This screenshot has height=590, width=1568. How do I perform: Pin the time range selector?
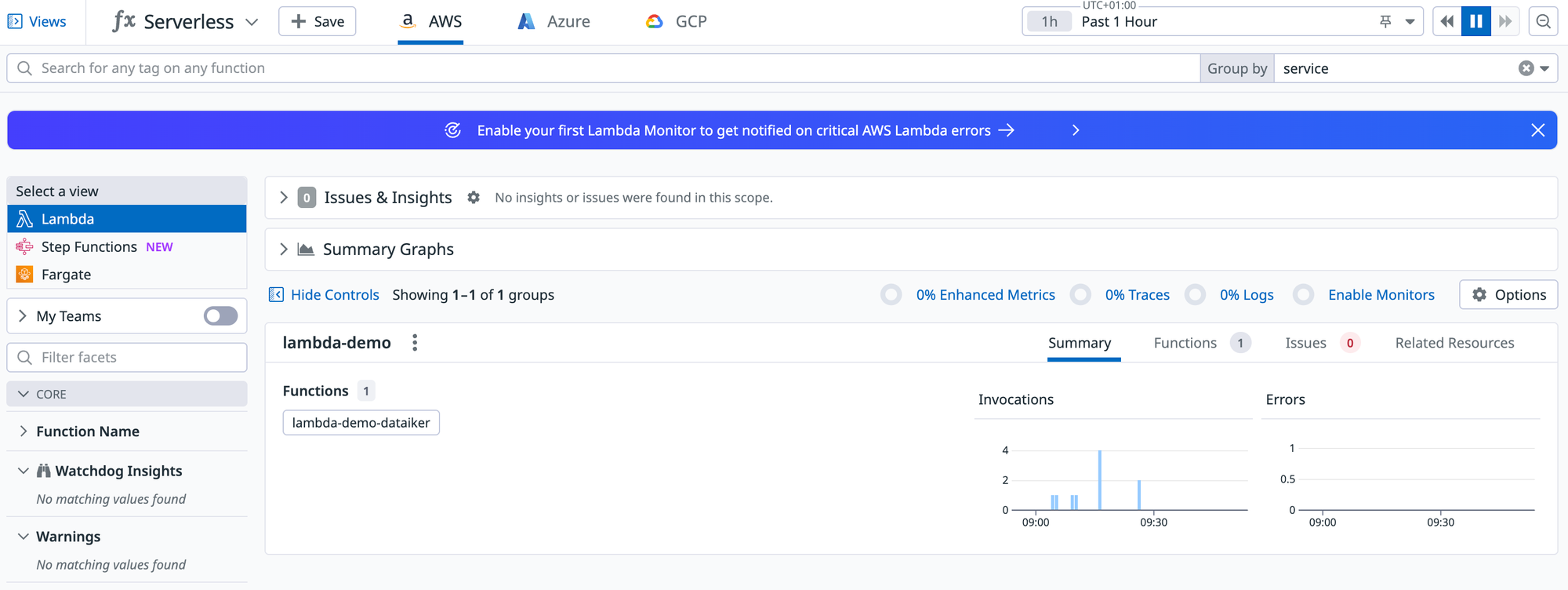1385,21
